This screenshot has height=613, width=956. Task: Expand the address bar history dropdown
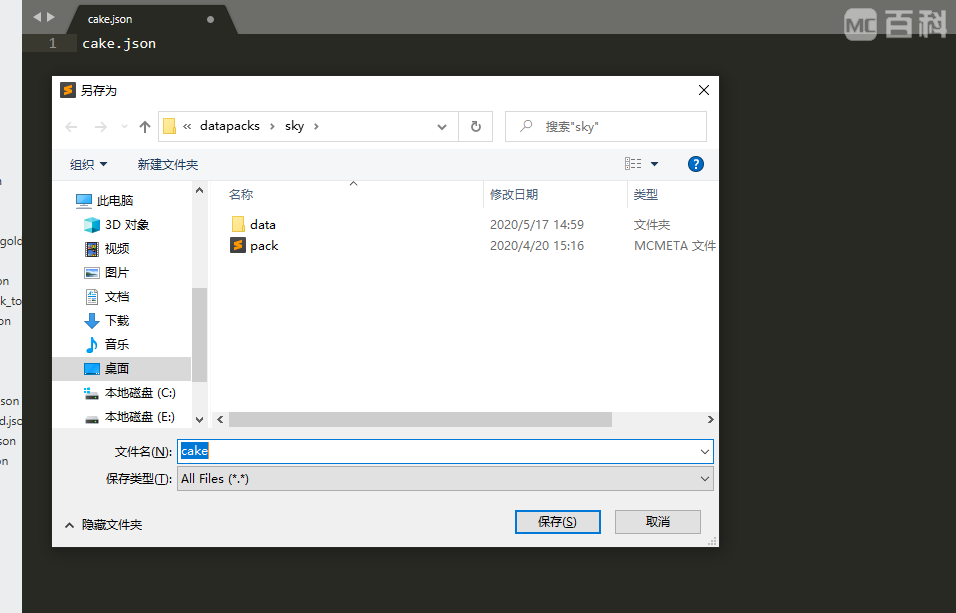pos(442,127)
